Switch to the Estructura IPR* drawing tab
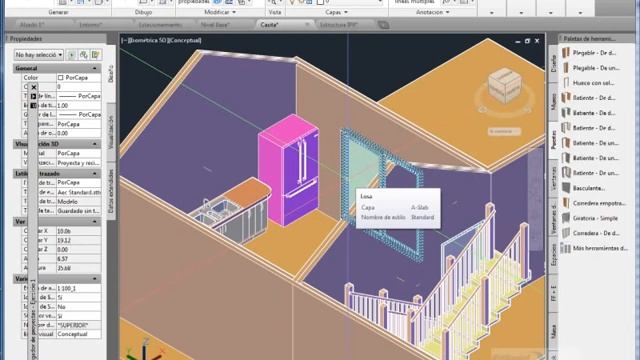The width and height of the screenshot is (640, 360). coord(339,25)
